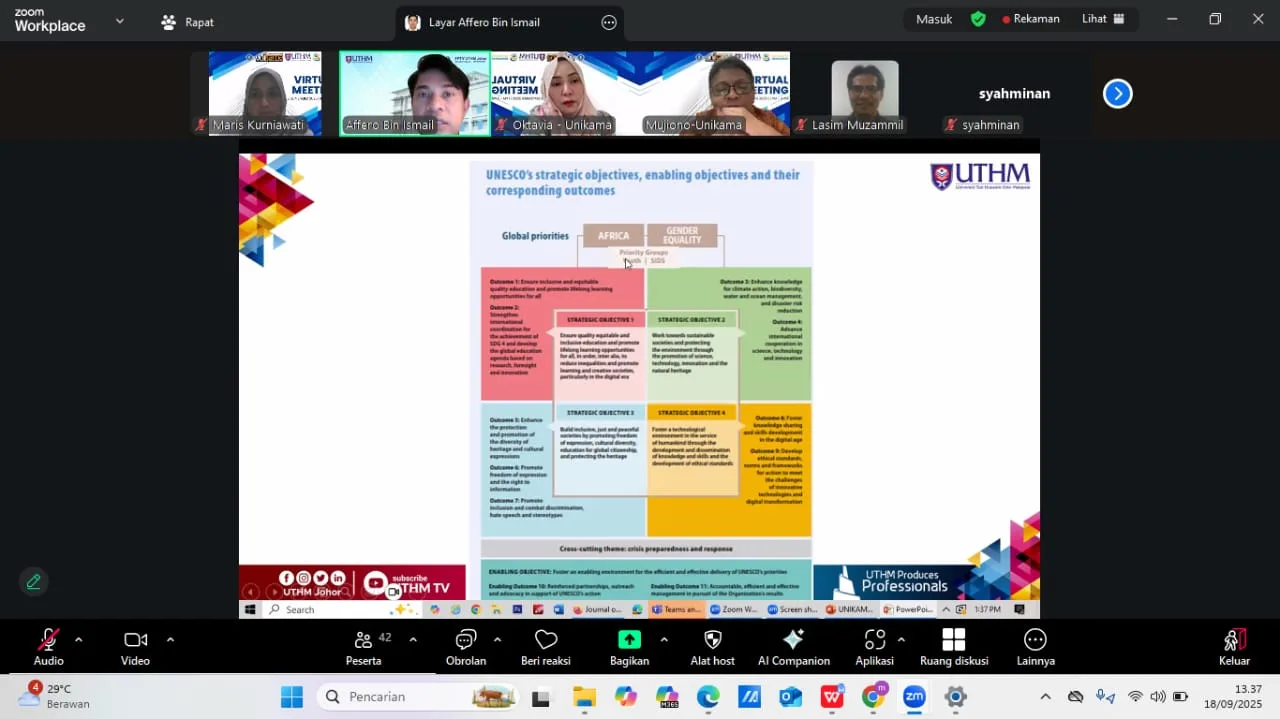
Task: Click the green encryption shield icon
Action: [x=978, y=19]
